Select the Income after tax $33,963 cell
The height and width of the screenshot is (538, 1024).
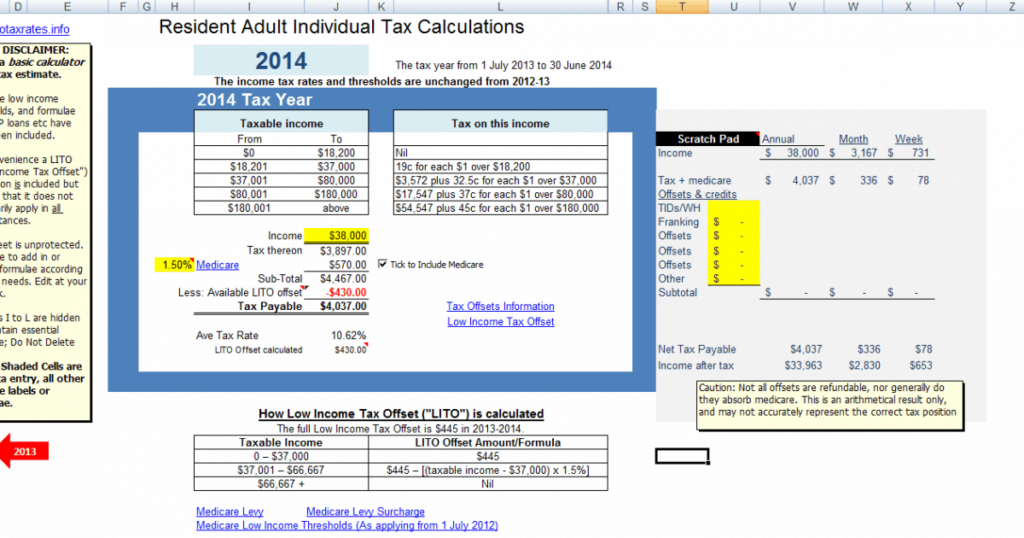tap(792, 366)
